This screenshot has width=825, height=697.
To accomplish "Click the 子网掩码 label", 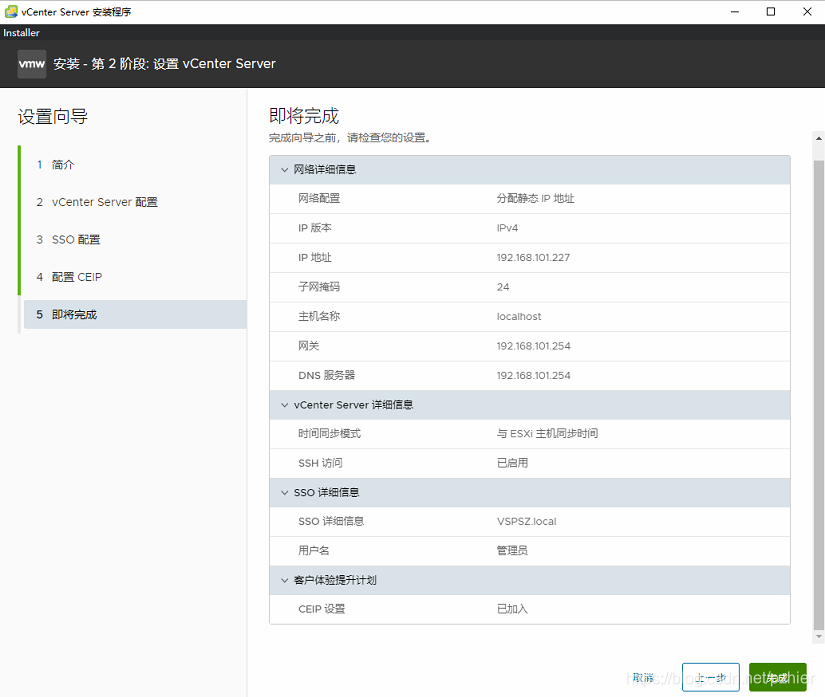I will click(x=319, y=287).
